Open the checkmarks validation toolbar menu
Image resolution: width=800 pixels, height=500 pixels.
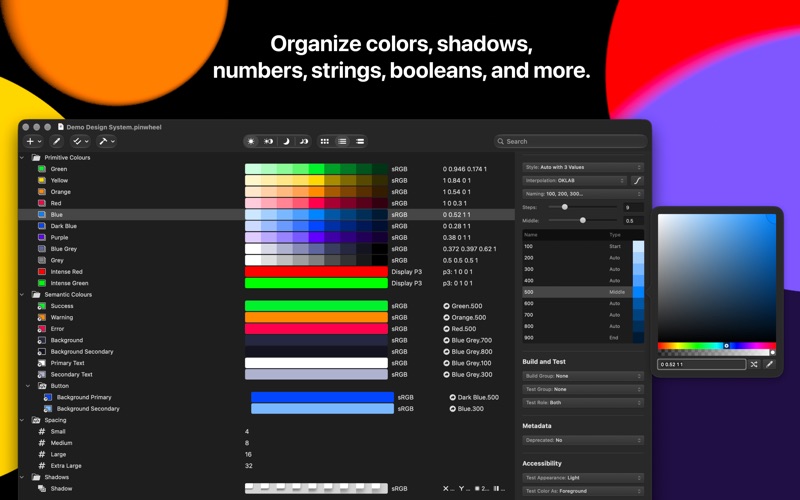tap(80, 141)
